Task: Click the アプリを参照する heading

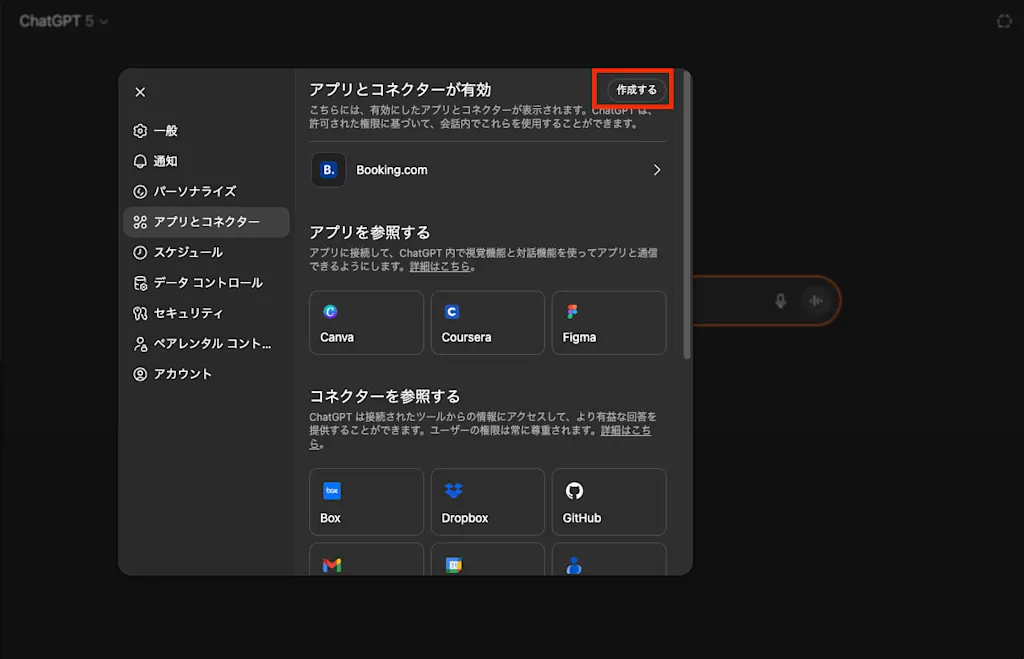Action: pyautogui.click(x=370, y=233)
